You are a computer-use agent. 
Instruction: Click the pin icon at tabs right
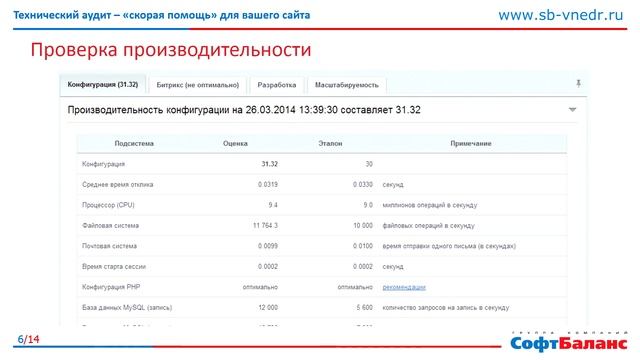tap(578, 84)
